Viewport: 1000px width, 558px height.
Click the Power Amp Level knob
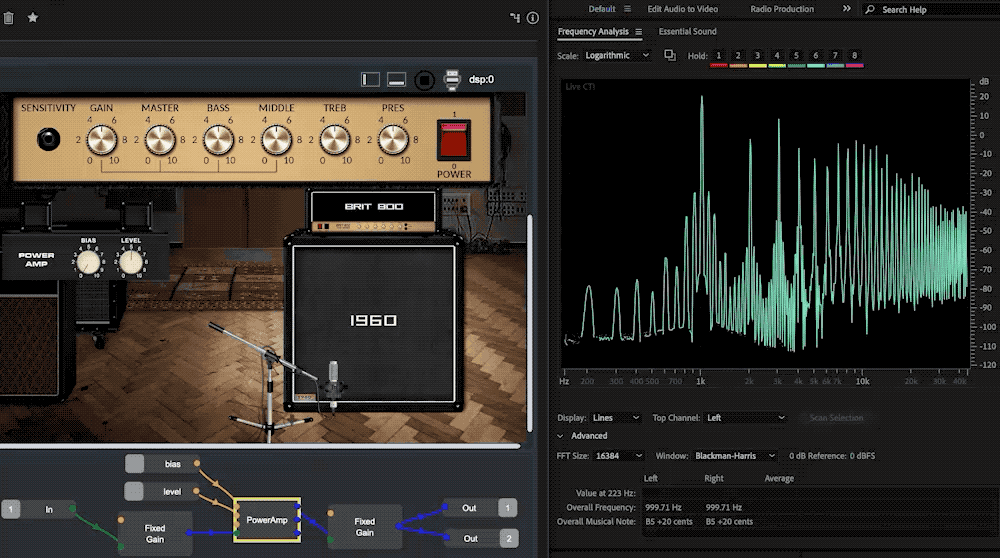(131, 262)
